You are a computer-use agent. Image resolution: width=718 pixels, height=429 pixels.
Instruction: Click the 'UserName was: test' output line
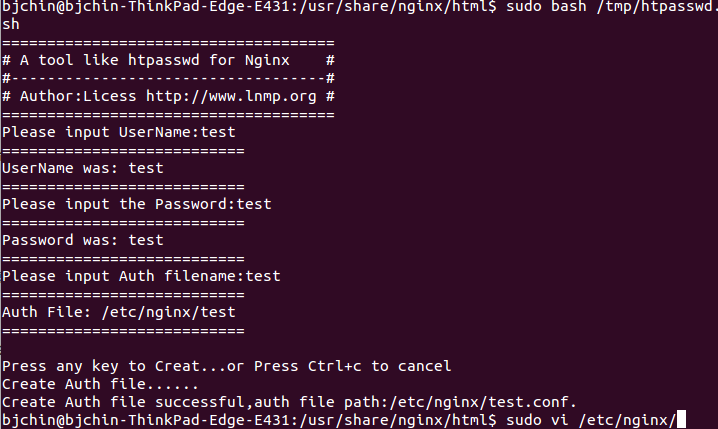coord(83,168)
